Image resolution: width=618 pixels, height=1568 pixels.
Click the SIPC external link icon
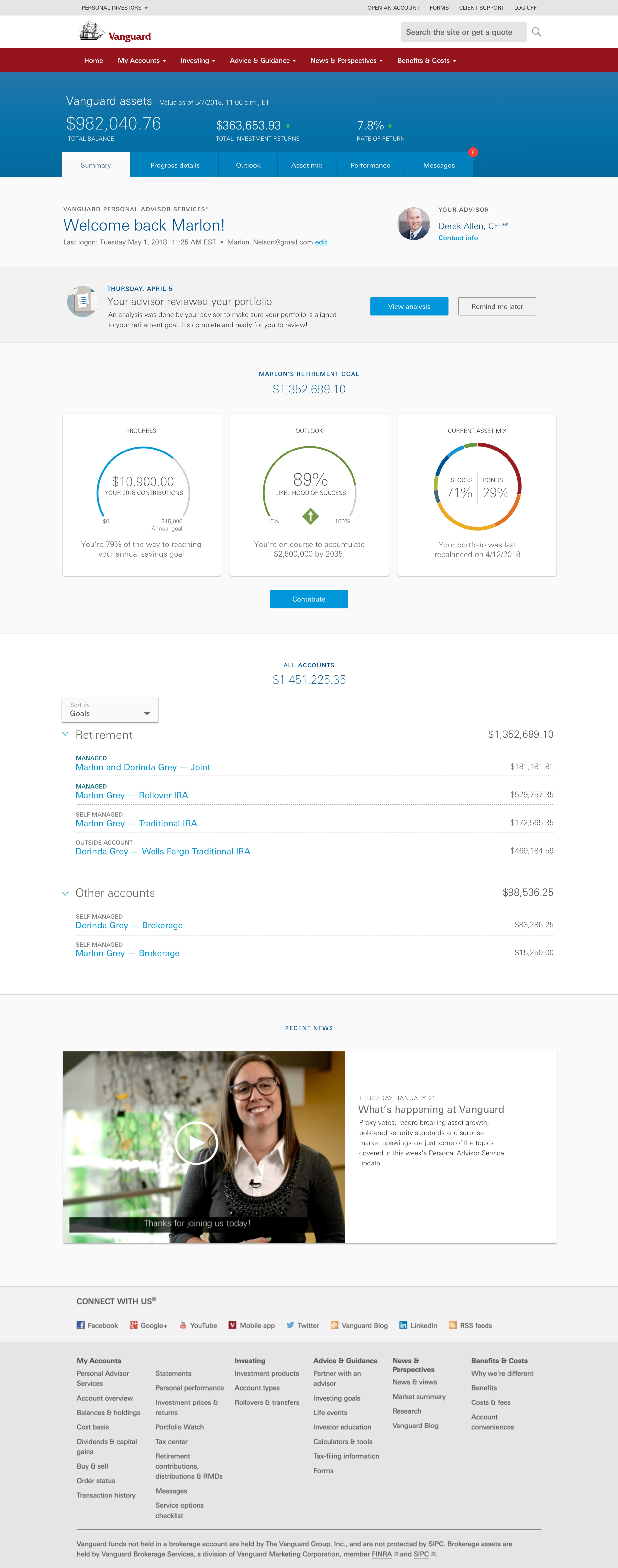tap(433, 1554)
